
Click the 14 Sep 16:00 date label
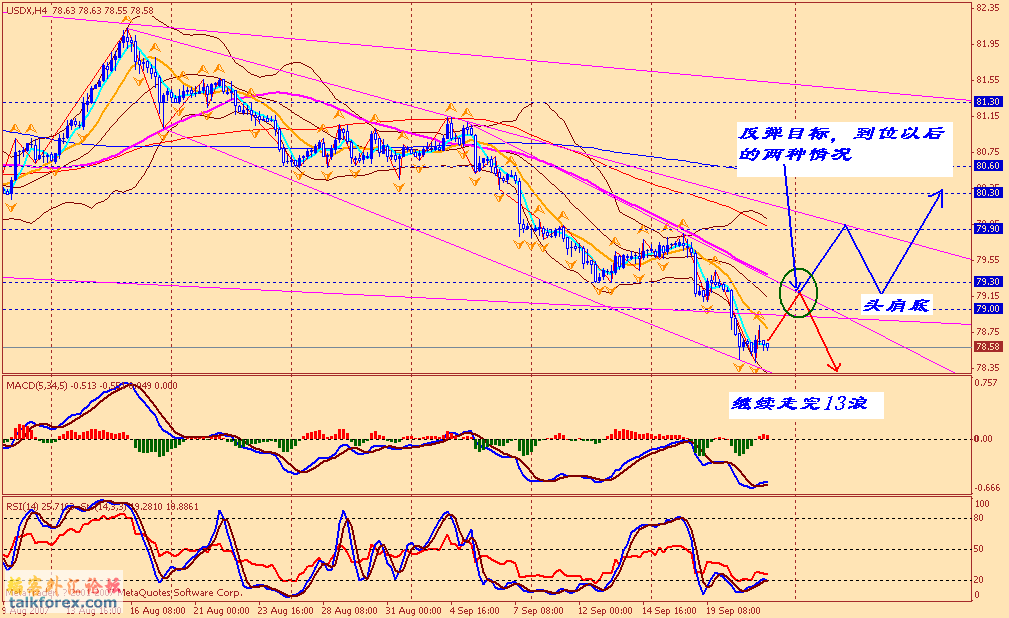click(x=669, y=610)
